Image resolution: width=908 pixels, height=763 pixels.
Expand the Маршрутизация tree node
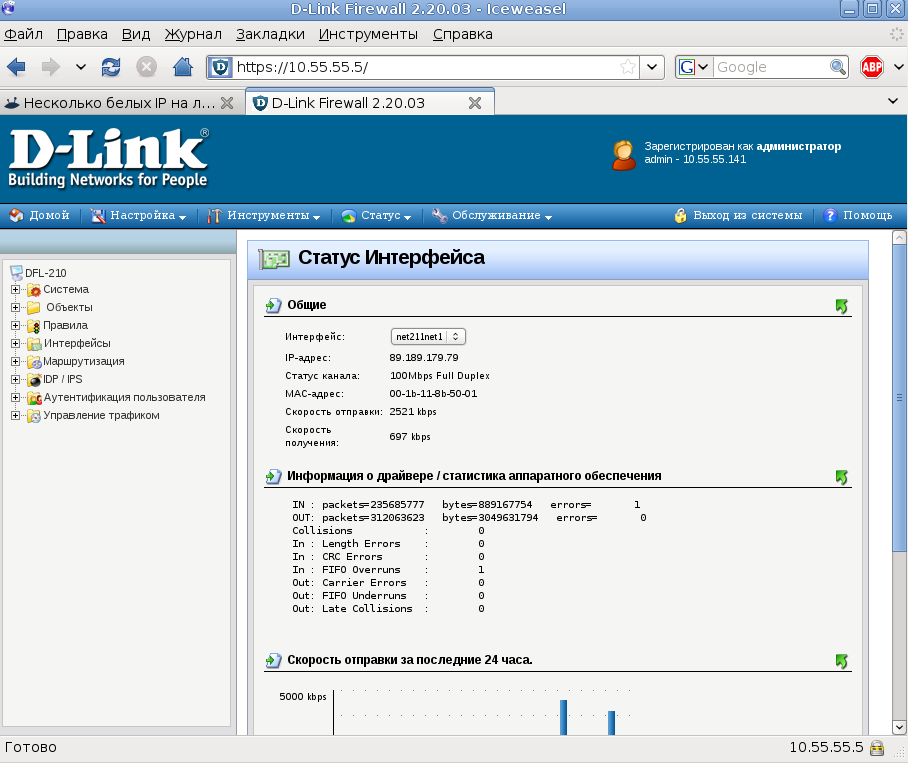click(16, 361)
